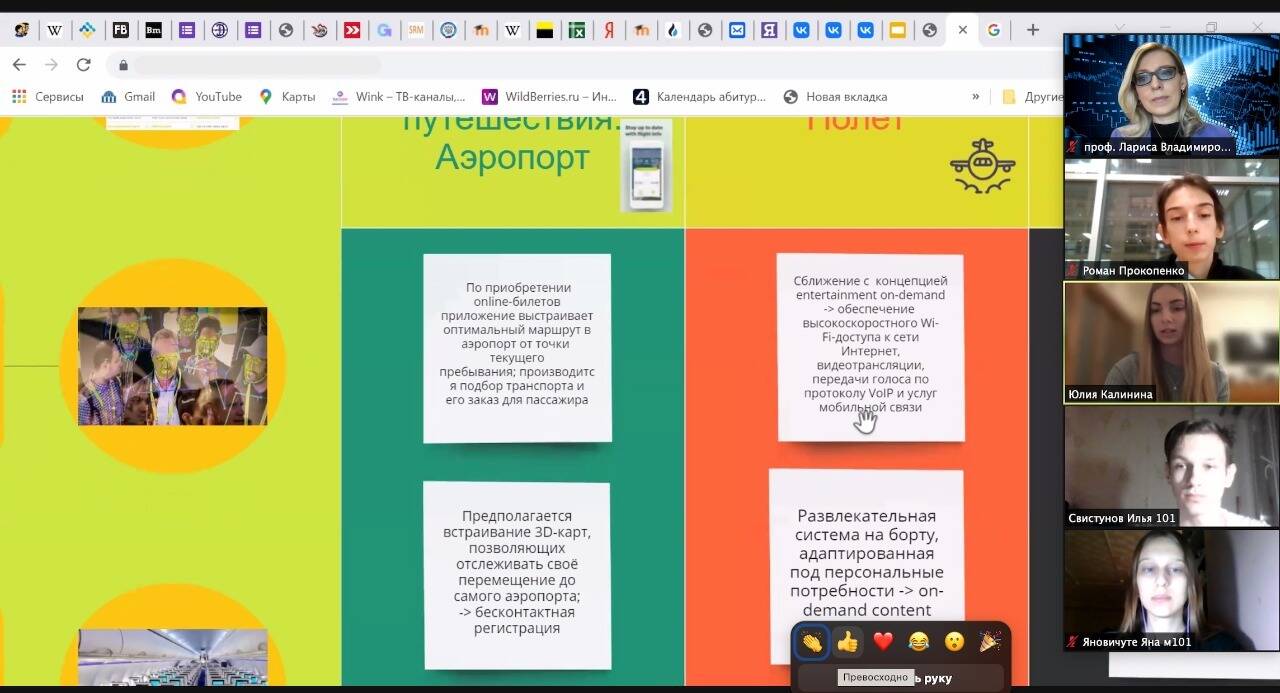Switch to the first Wikipedia W tab
This screenshot has height=693, width=1280.
55,30
